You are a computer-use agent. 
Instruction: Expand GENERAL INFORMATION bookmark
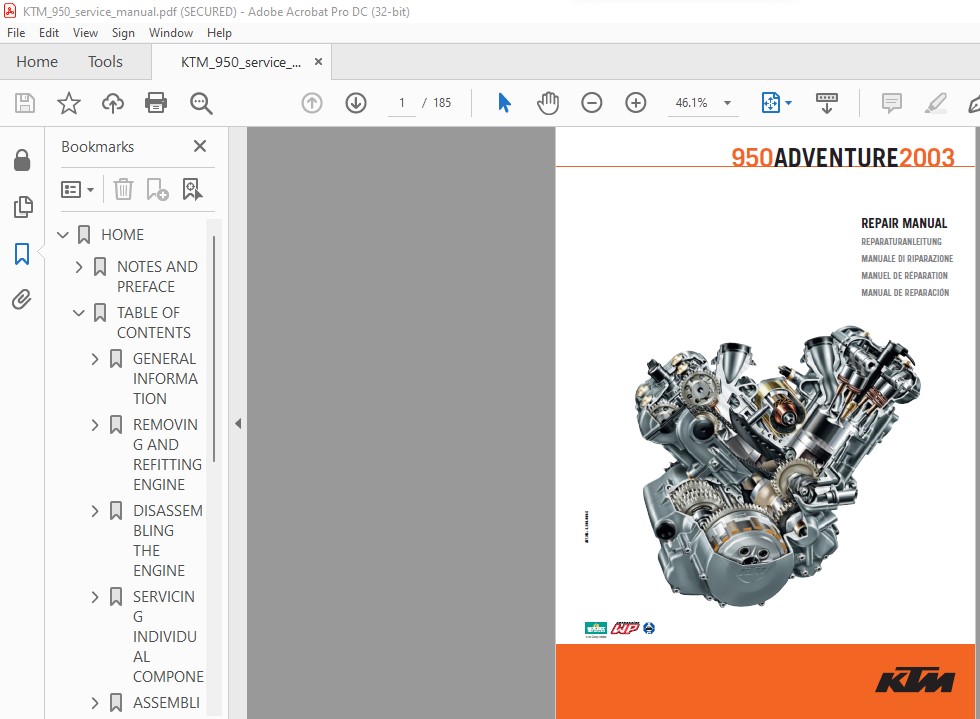coord(94,359)
